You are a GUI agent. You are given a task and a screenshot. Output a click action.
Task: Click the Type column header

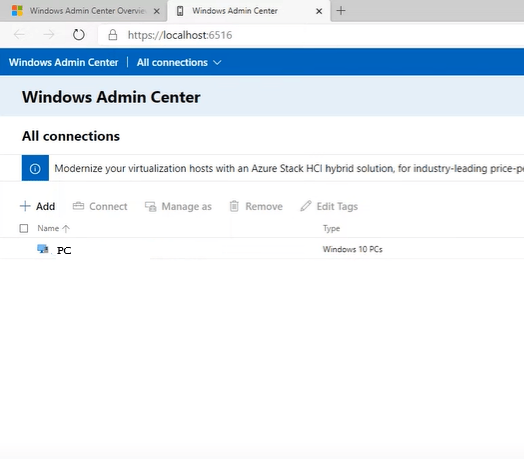332,229
